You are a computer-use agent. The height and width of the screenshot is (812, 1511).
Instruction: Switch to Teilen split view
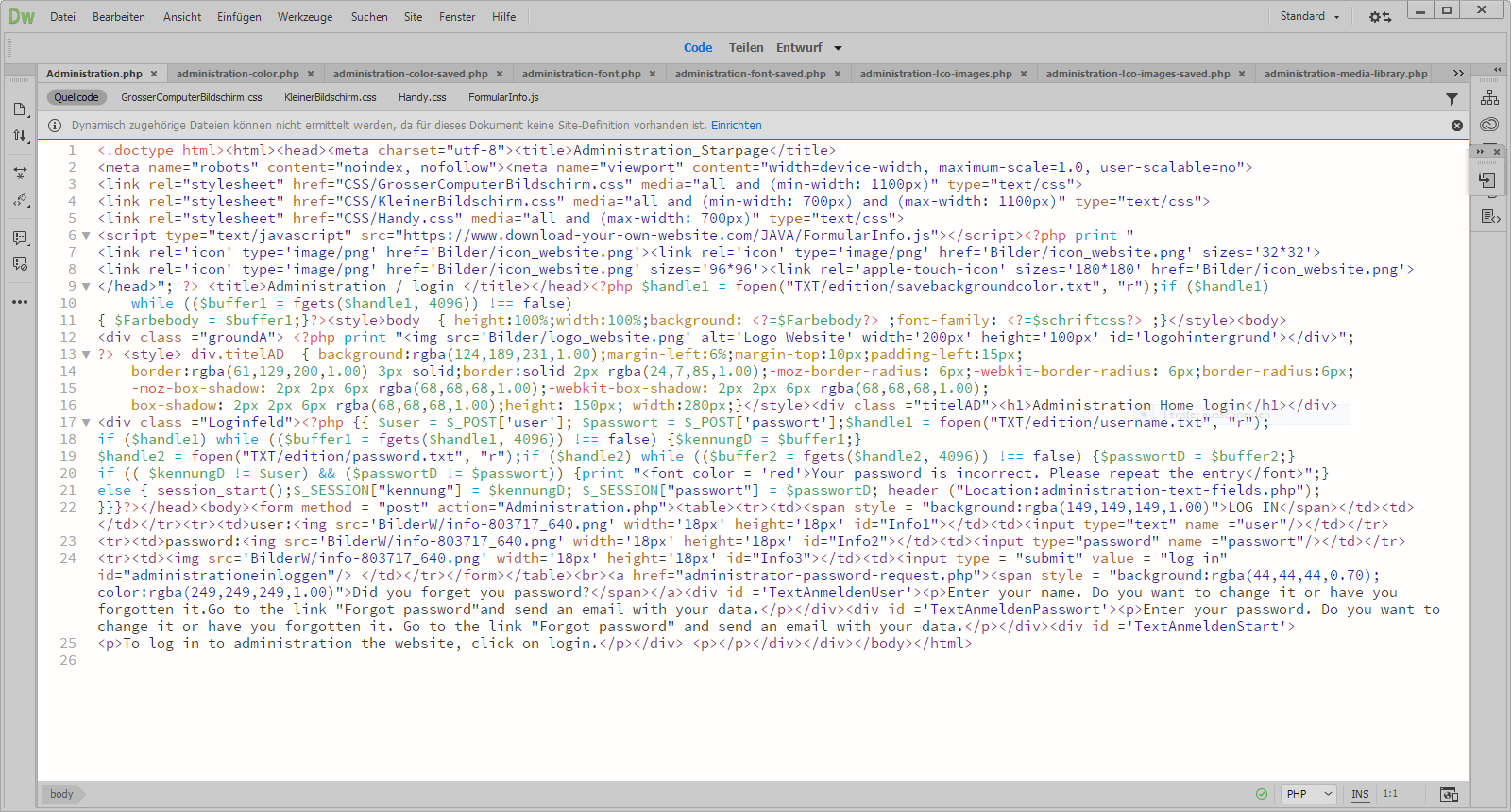[x=746, y=48]
